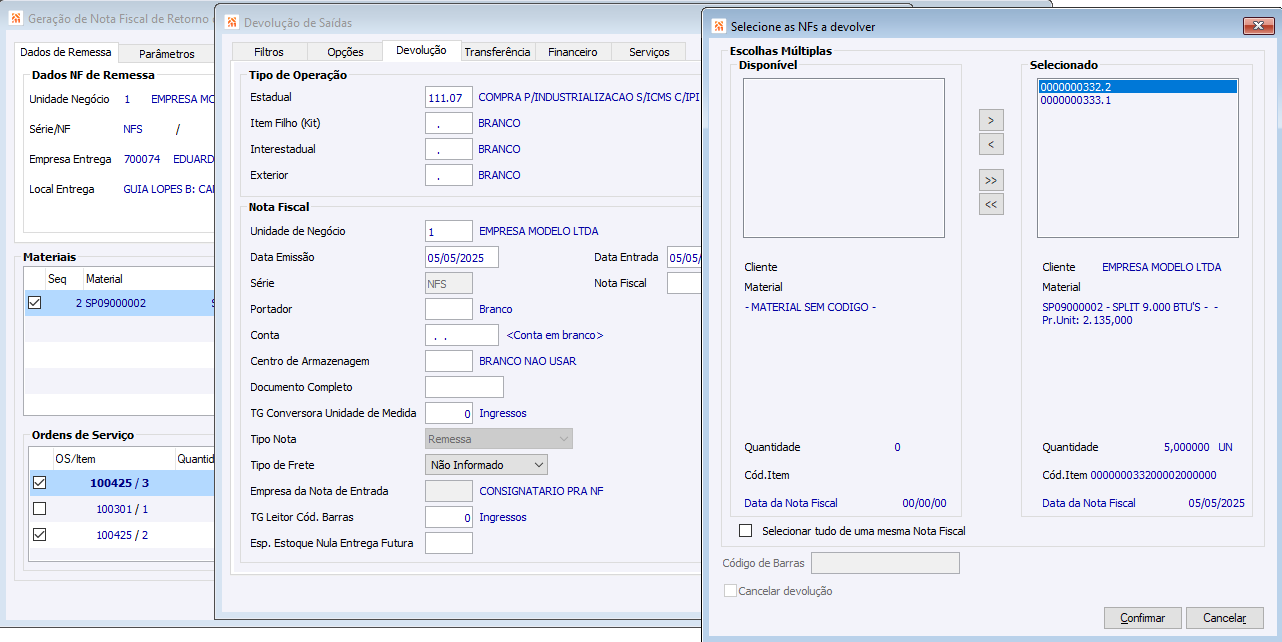Select NF 0000000333.1 in Selecionado list
The height and width of the screenshot is (642, 1282).
(1138, 100)
